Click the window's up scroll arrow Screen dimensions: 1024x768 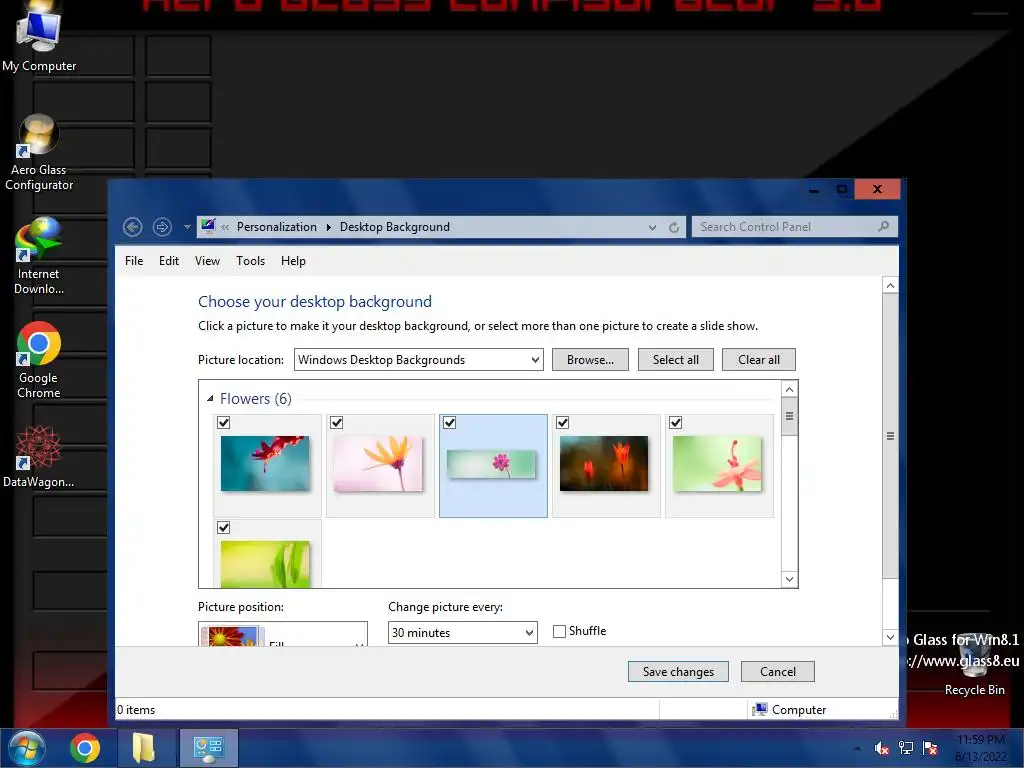(x=890, y=285)
